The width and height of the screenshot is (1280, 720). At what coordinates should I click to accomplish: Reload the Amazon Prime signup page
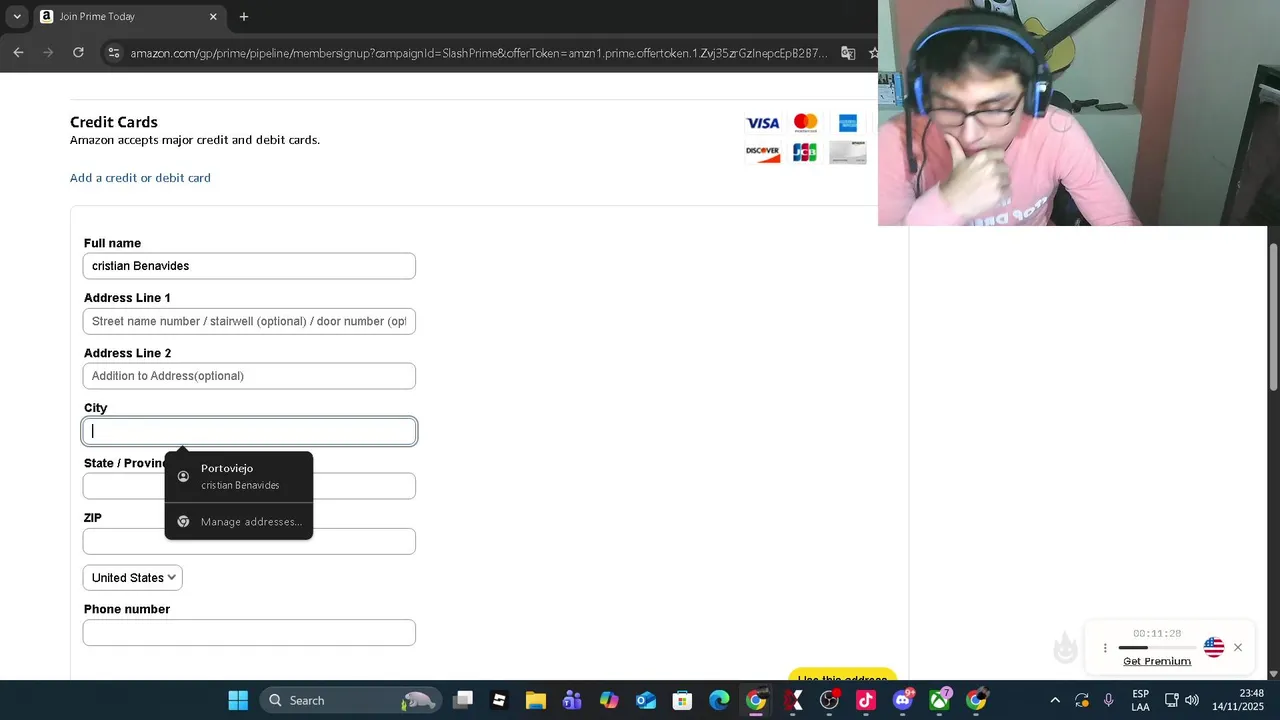[x=78, y=52]
